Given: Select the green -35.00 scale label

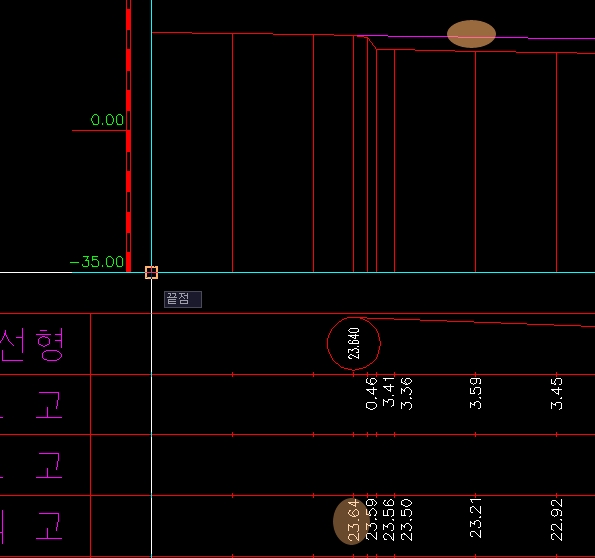Looking at the screenshot, I should pyautogui.click(x=97, y=262).
